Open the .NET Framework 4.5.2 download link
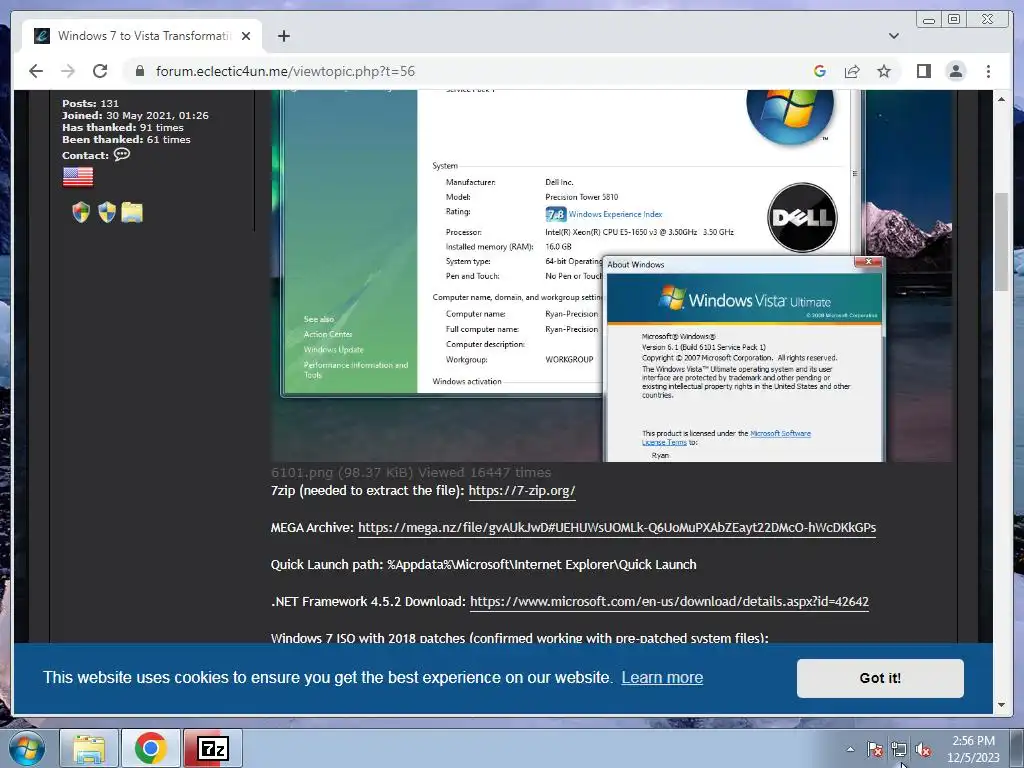 point(669,601)
